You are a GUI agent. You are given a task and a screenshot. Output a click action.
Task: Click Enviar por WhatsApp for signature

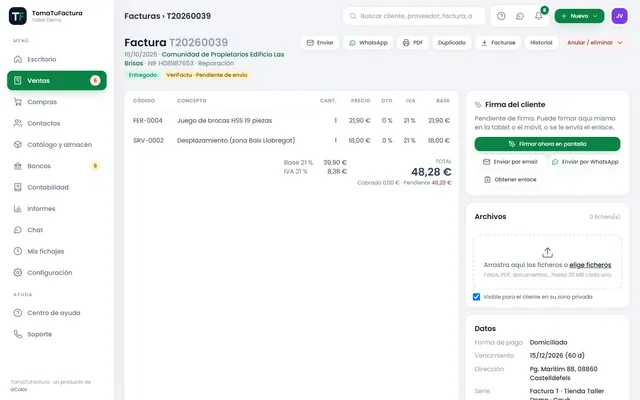tap(585, 162)
